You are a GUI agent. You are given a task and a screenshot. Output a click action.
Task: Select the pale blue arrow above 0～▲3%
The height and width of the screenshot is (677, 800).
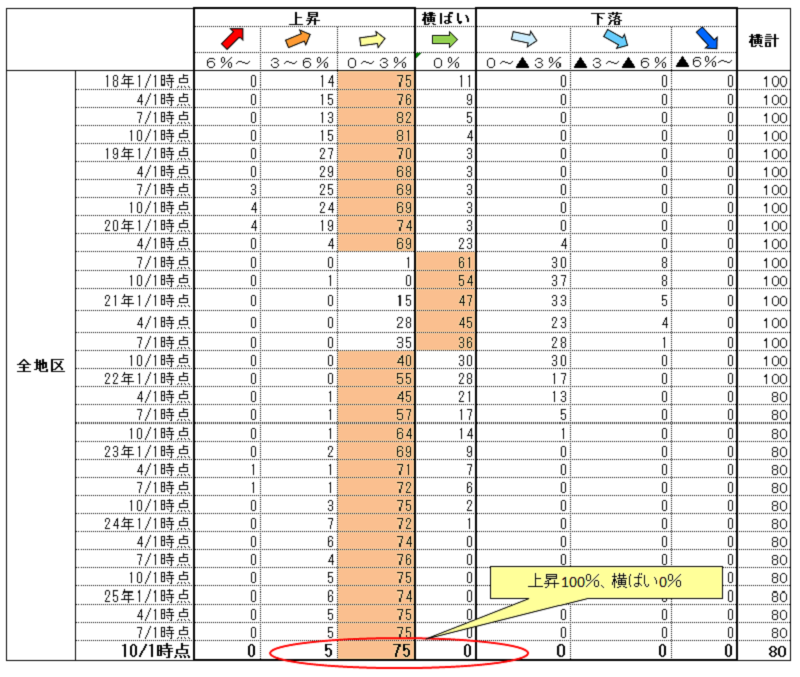(523, 39)
